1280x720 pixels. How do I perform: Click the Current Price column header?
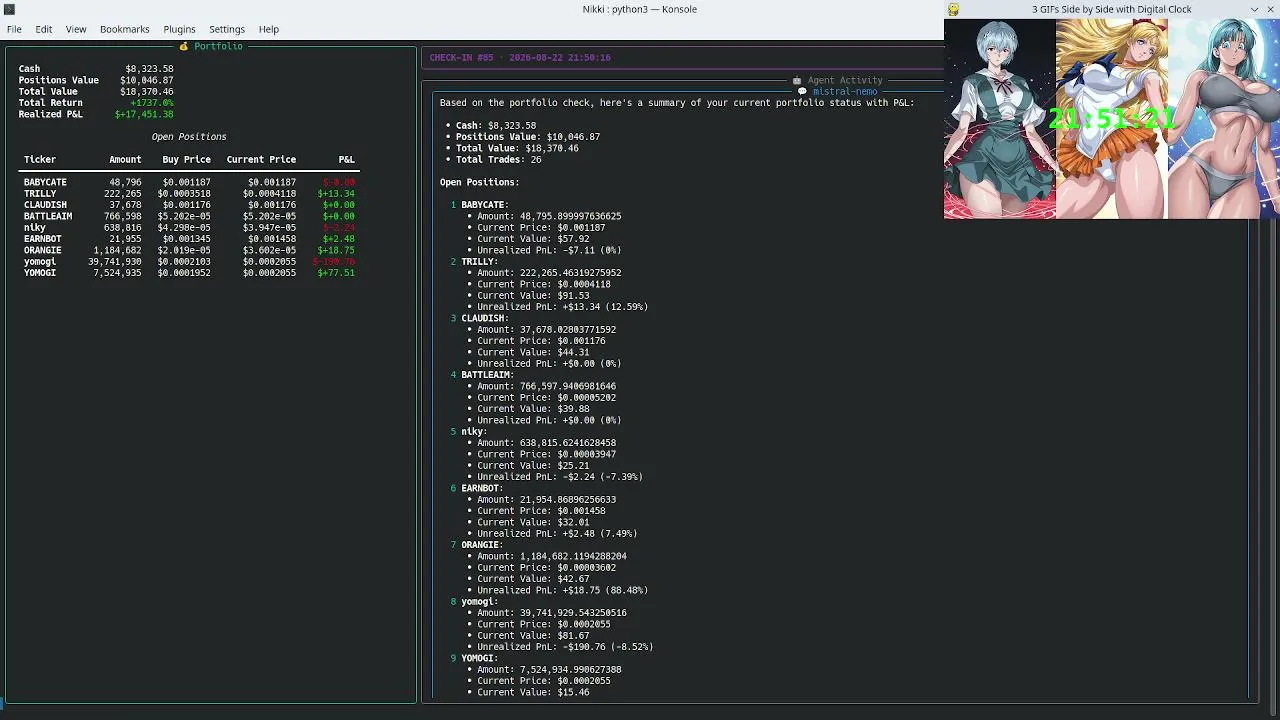pos(261,160)
